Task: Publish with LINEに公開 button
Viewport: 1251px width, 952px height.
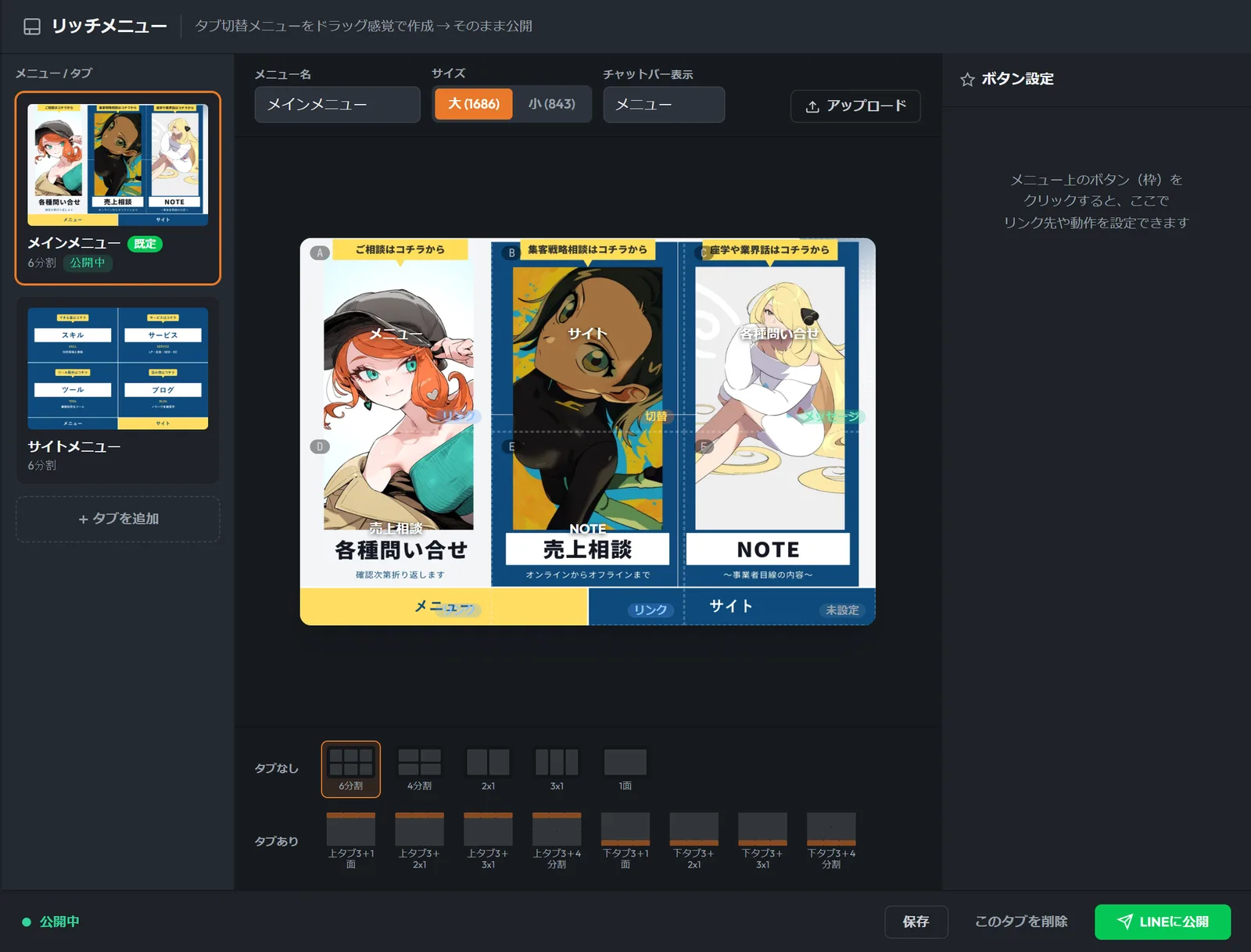Action: [1163, 922]
